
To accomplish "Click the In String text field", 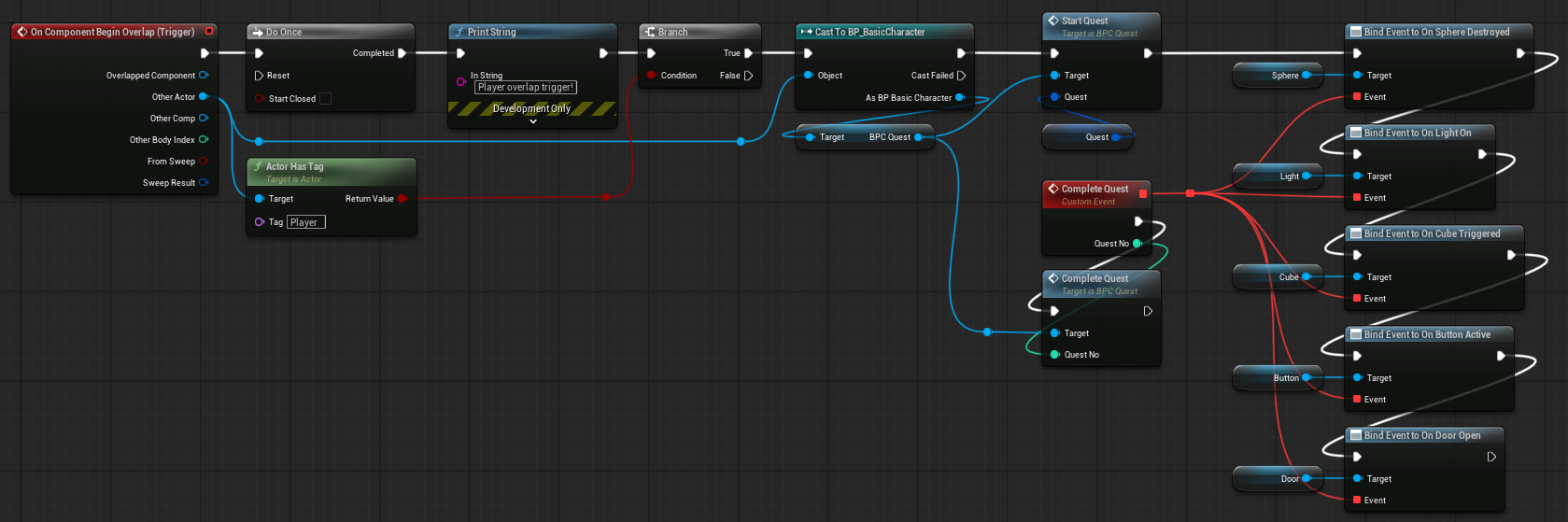I will 526,88.
